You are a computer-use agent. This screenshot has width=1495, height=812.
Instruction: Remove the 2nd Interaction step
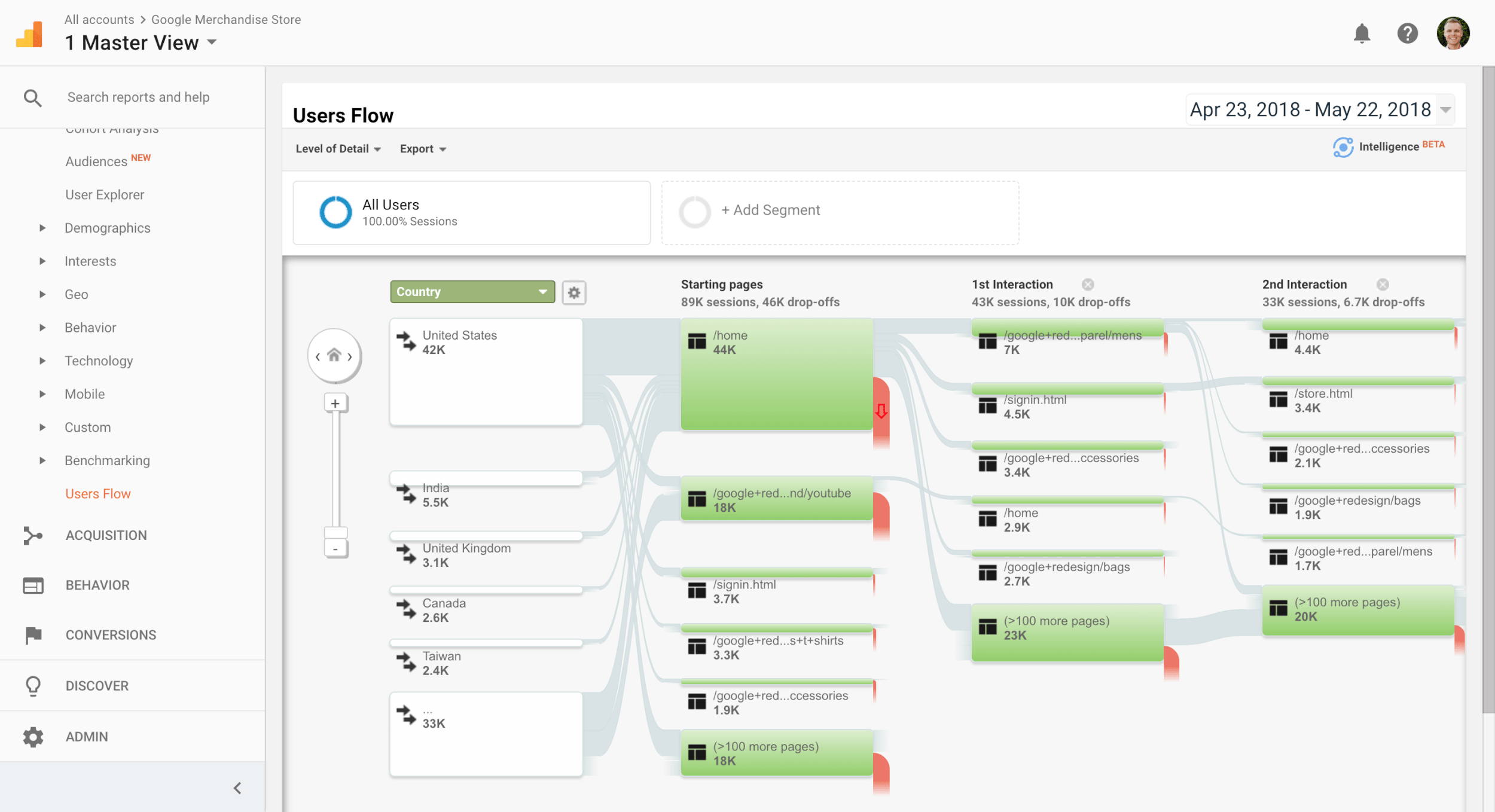[1382, 284]
